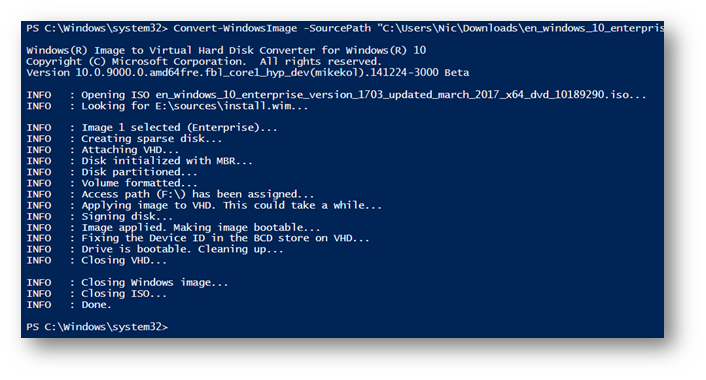
Task: Click the 'Volume formatted' line
Action: click(x=112, y=183)
